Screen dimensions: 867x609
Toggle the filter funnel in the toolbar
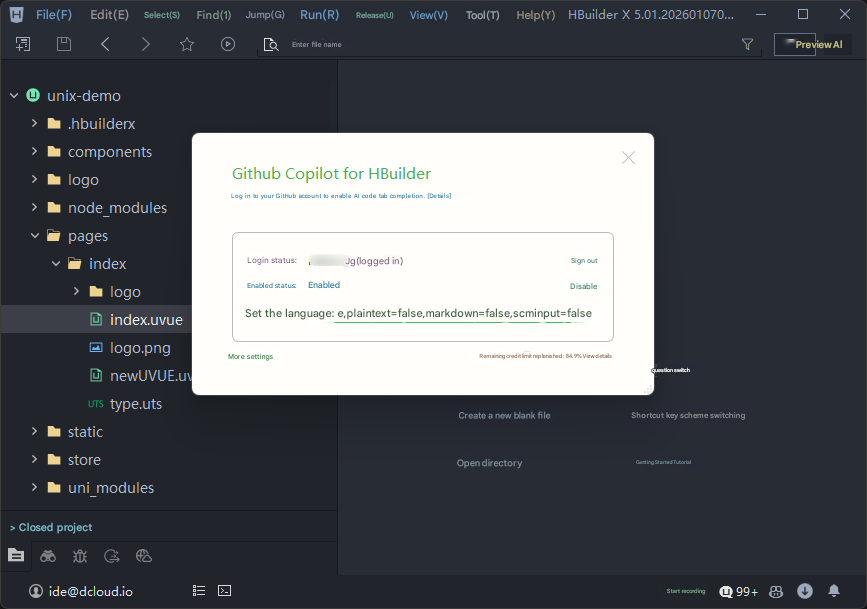(x=747, y=44)
